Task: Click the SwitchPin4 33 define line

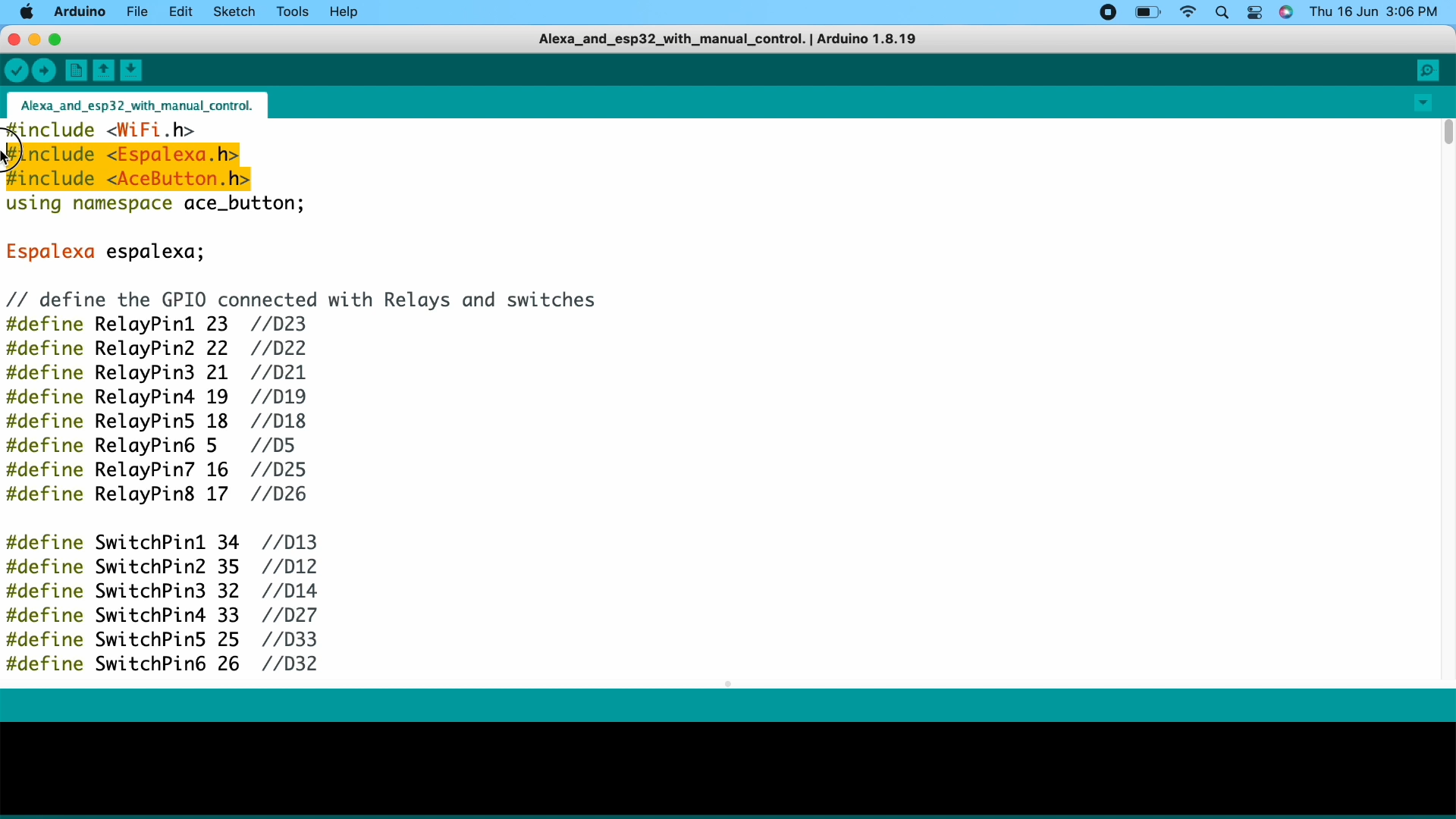Action: [162, 617]
